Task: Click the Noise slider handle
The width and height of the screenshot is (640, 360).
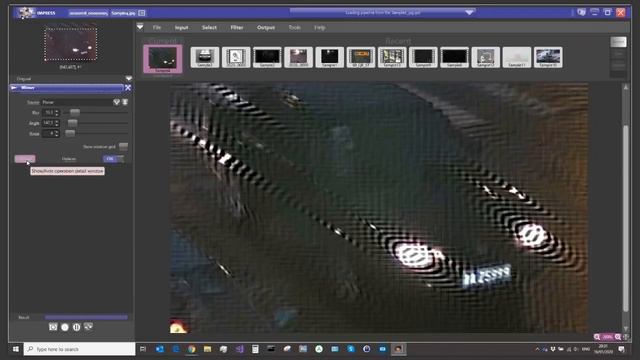Action: click(x=70, y=133)
